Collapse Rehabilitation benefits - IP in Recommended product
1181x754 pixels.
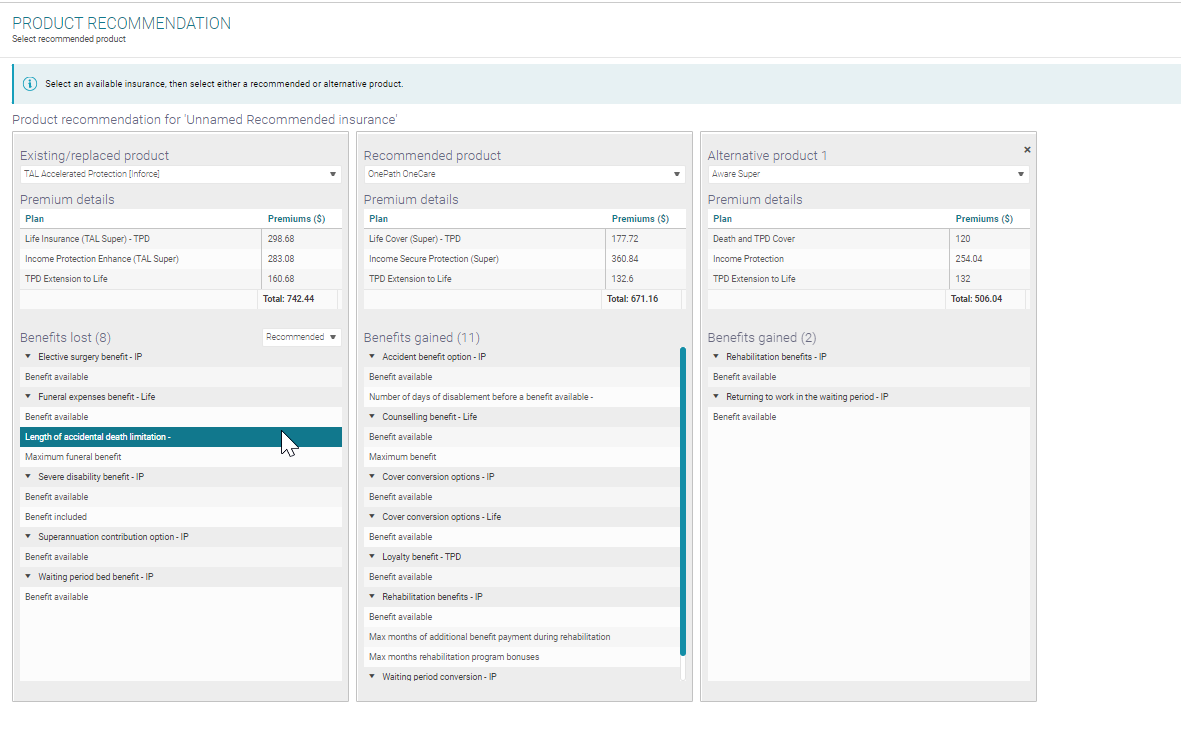pyautogui.click(x=372, y=596)
